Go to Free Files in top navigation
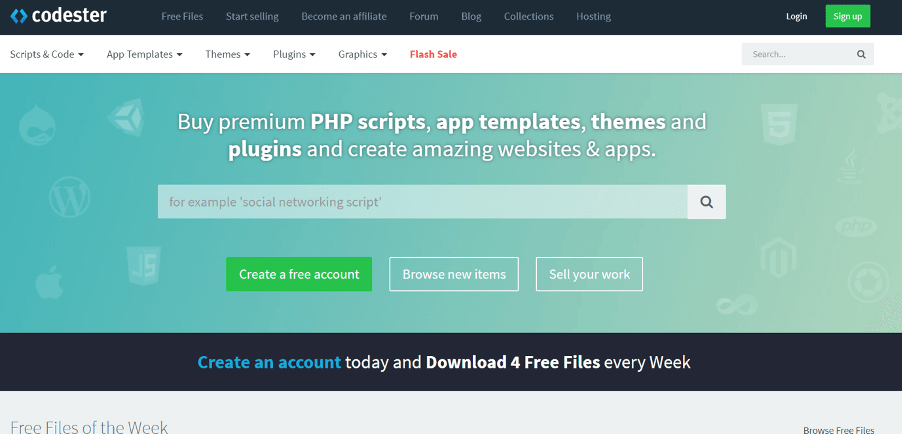This screenshot has width=902, height=434. (182, 17)
